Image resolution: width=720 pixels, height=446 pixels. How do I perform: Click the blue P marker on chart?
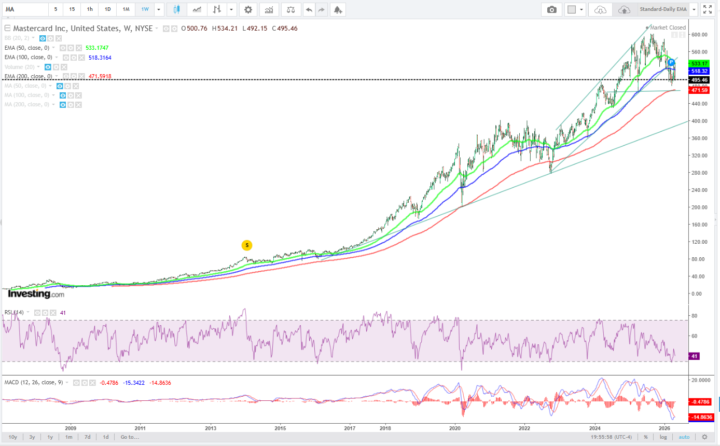coord(671,62)
